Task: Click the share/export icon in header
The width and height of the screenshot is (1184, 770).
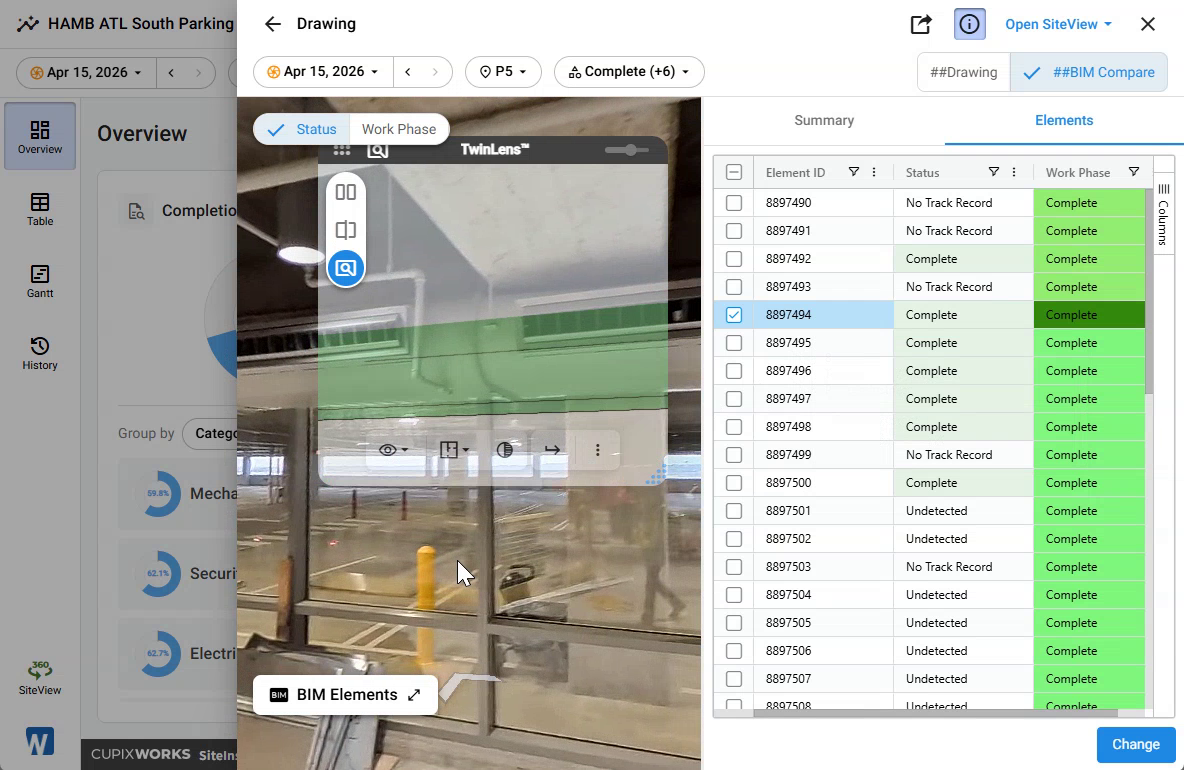Action: pos(920,24)
